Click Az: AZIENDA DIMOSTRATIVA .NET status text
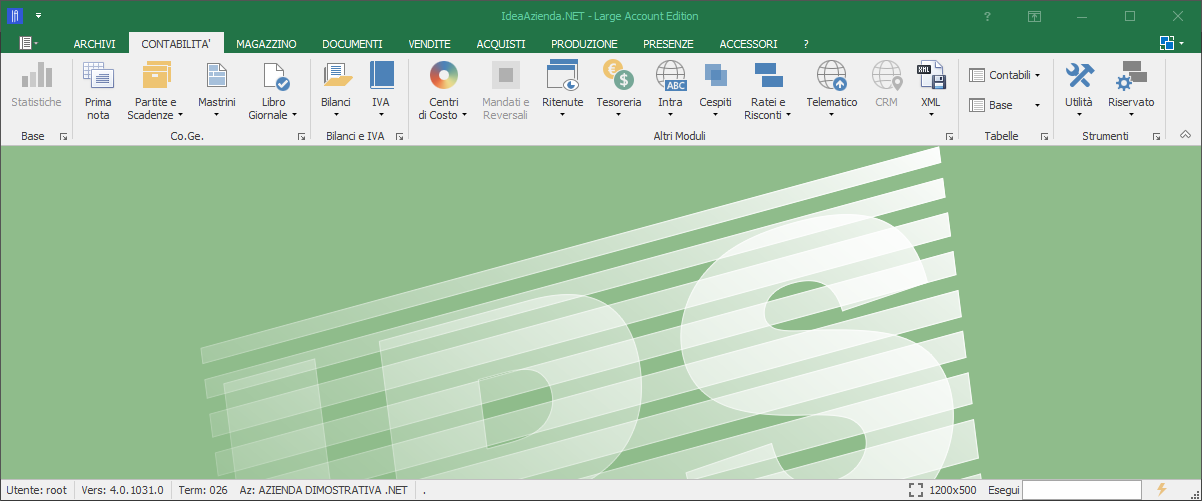Image resolution: width=1202 pixels, height=501 pixels. 324,490
